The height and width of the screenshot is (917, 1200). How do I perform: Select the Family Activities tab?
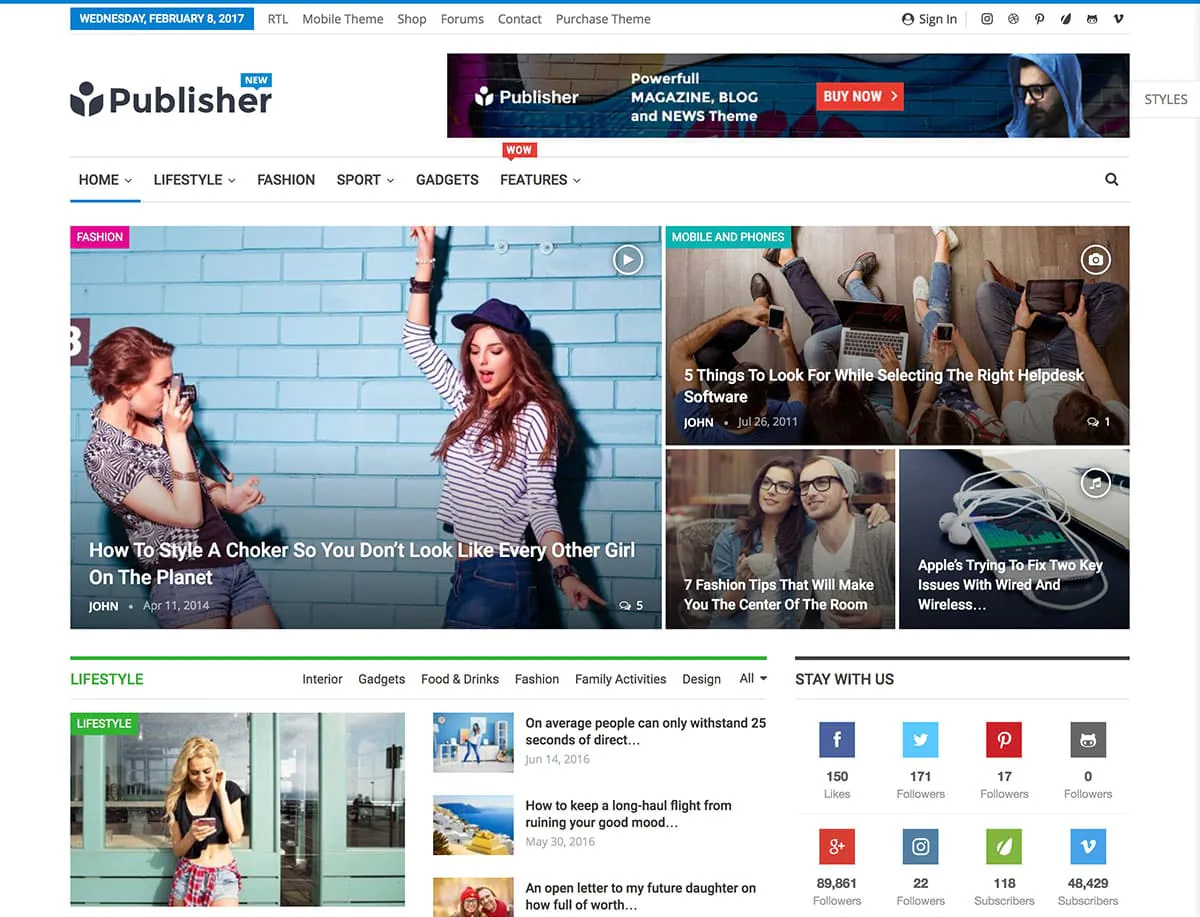pos(620,679)
